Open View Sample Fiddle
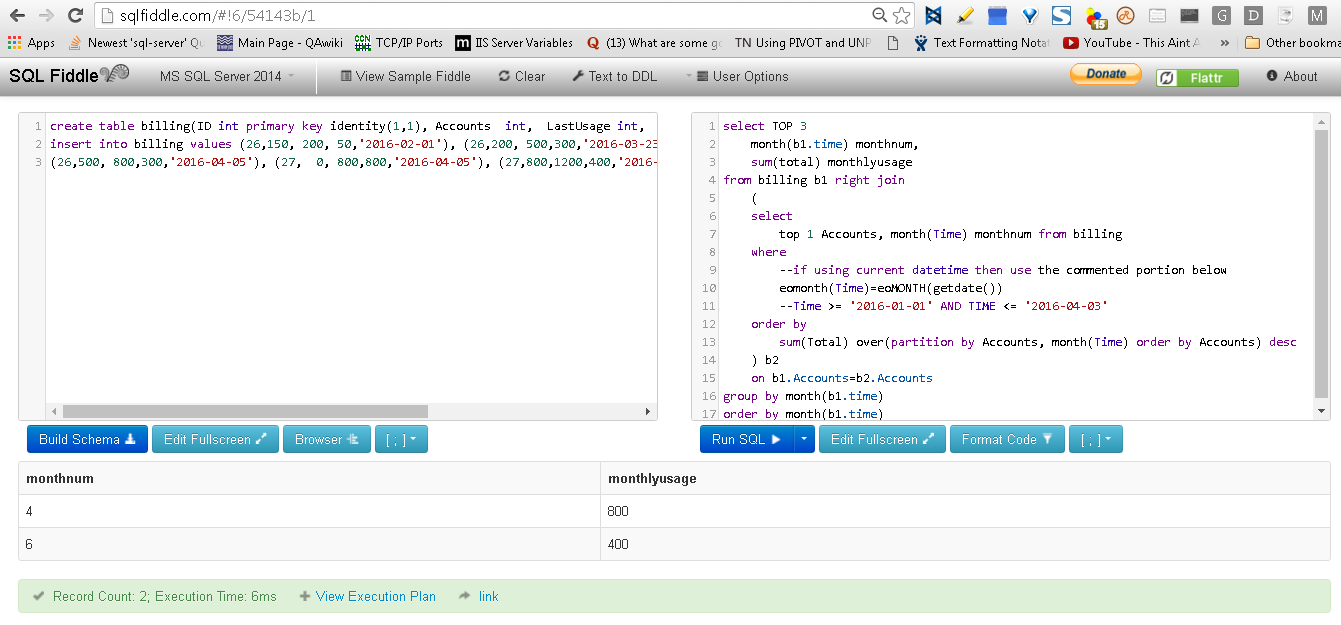The height and width of the screenshot is (625, 1341). pos(405,76)
